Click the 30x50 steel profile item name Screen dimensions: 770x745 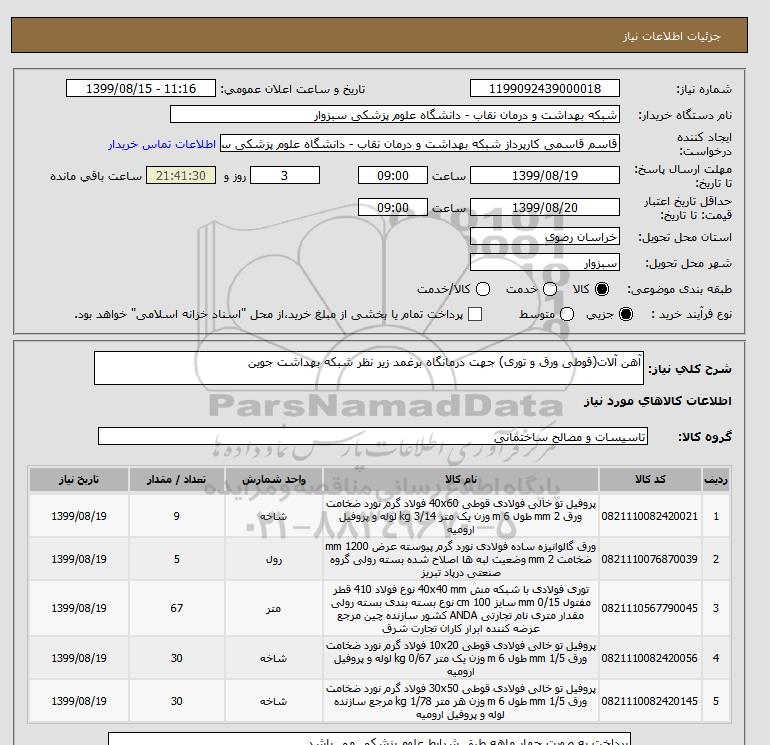click(x=461, y=702)
